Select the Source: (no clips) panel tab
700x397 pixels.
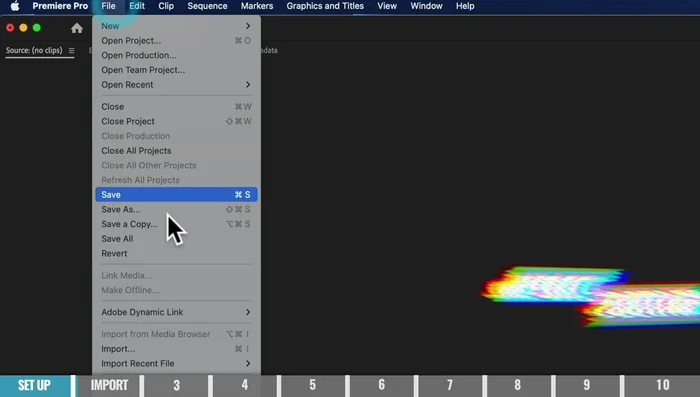(34, 50)
